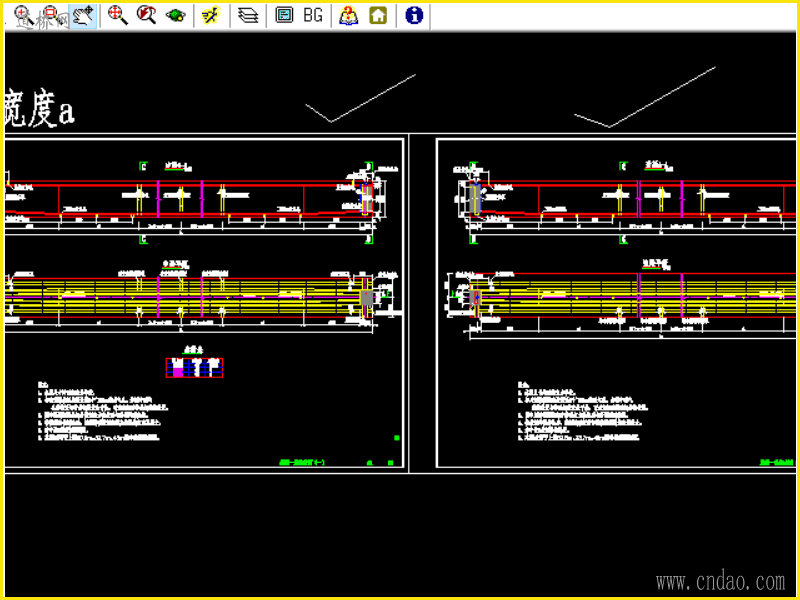Click the zoom previous magnifier icon
This screenshot has width=800, height=600.
(x=146, y=15)
